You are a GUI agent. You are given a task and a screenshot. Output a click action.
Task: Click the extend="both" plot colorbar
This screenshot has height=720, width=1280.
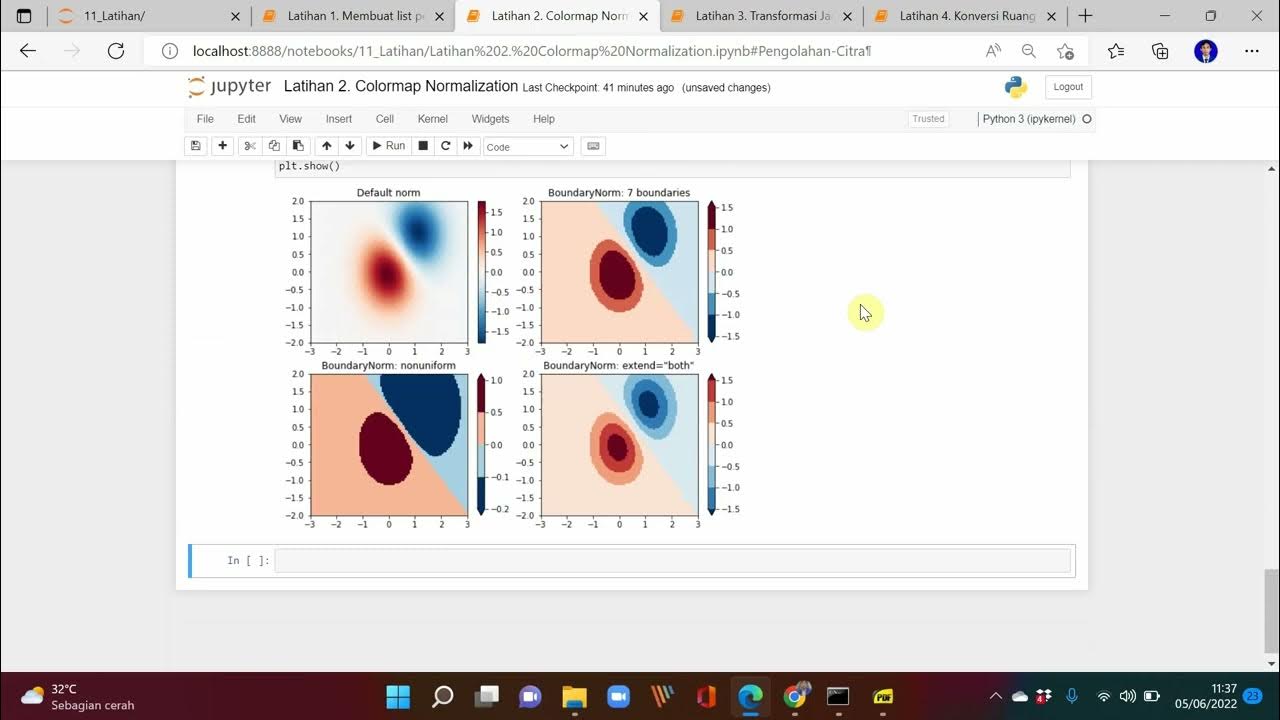(712, 445)
